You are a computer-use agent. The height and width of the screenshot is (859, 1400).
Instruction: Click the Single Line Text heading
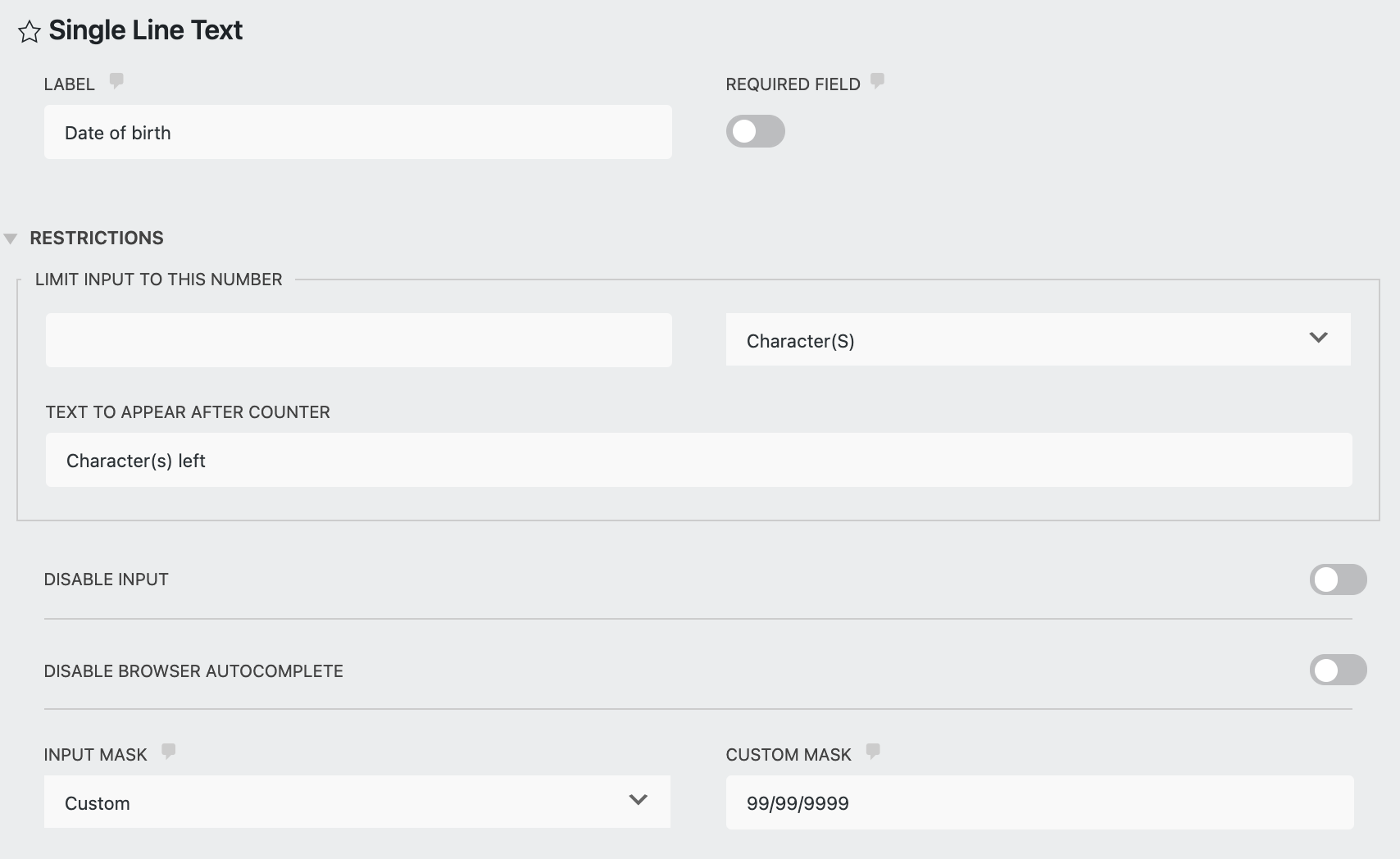coord(145,30)
